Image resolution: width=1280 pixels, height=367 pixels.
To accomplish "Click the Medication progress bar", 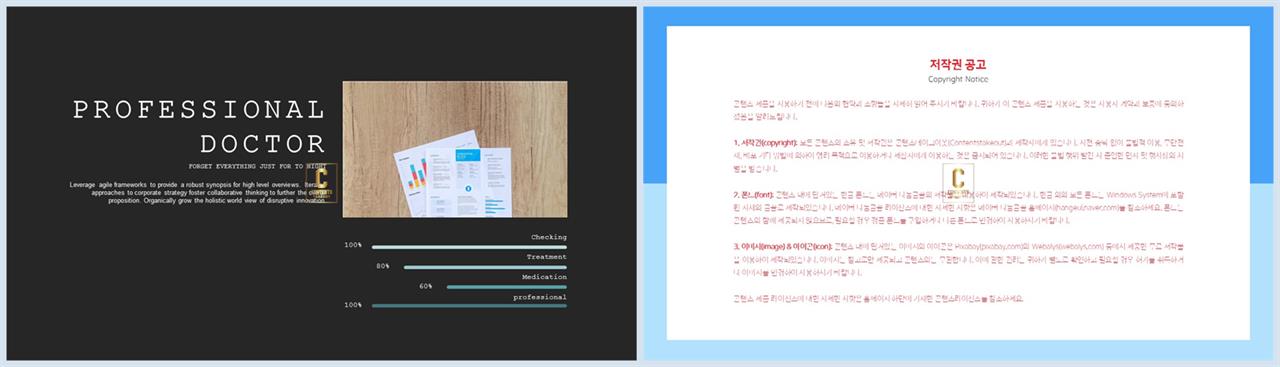I will 506,287.
